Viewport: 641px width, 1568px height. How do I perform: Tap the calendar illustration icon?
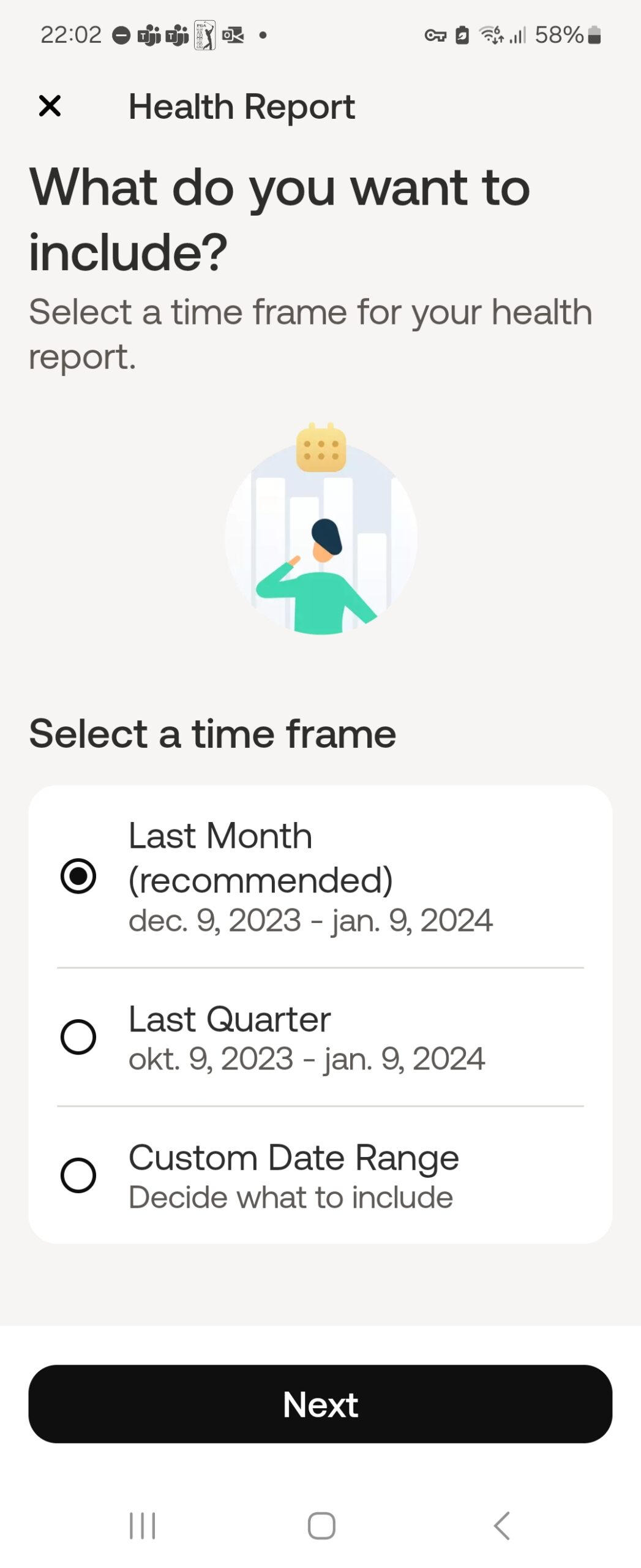pyautogui.click(x=321, y=447)
